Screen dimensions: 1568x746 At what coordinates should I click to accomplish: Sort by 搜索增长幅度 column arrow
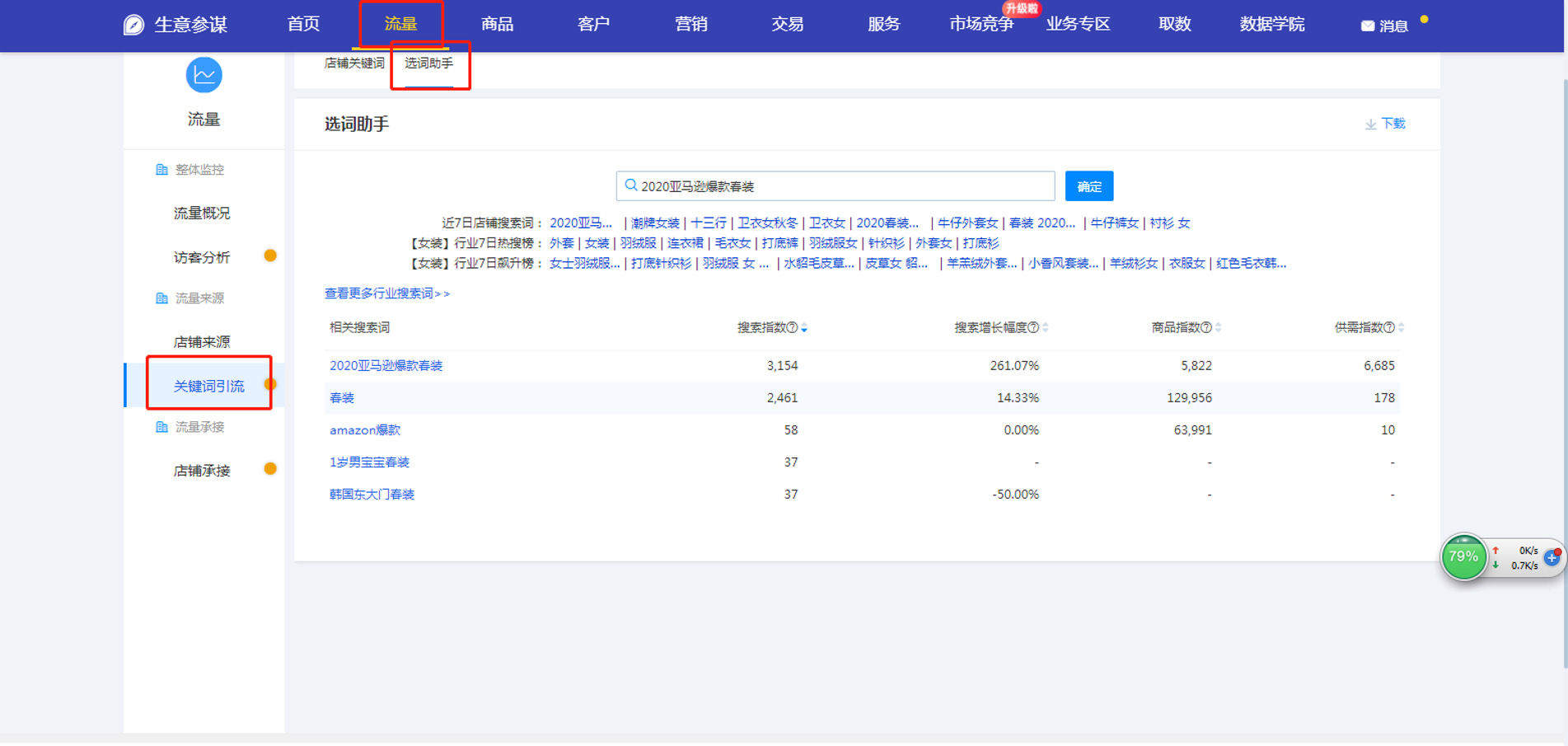pos(1046,328)
